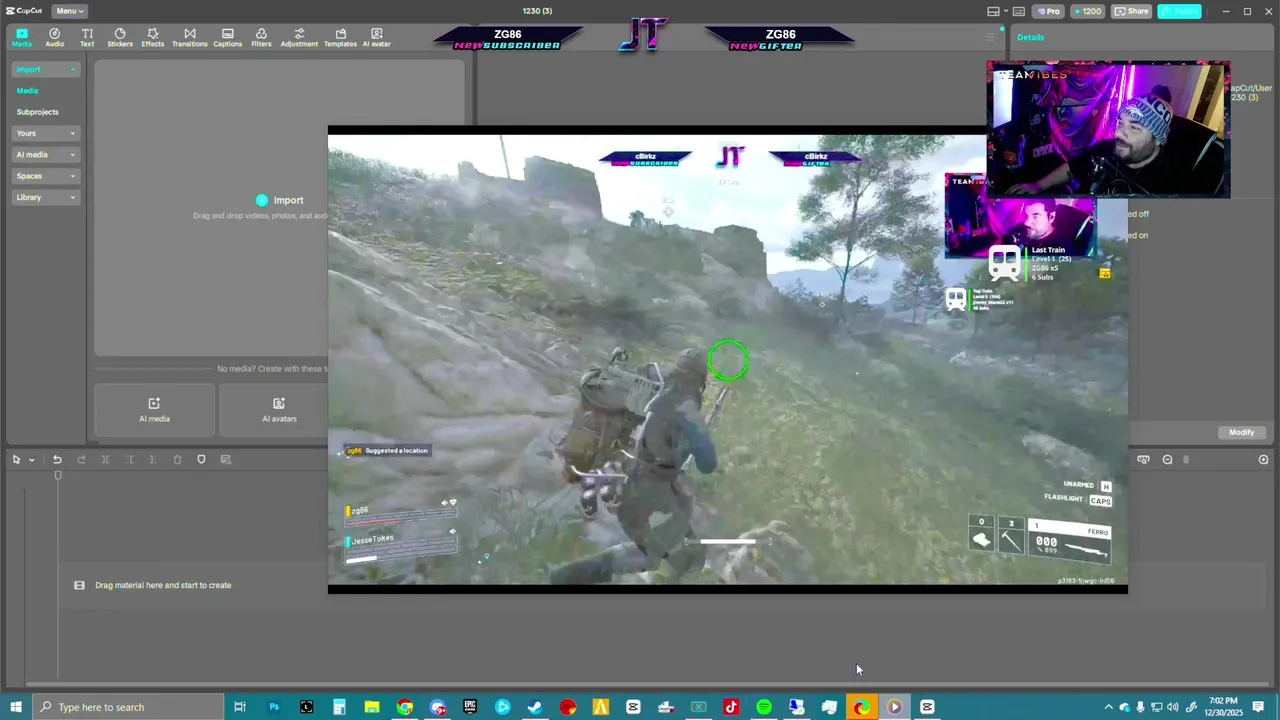Click the Pro button in title bar
The width and height of the screenshot is (1280, 720).
point(1048,11)
